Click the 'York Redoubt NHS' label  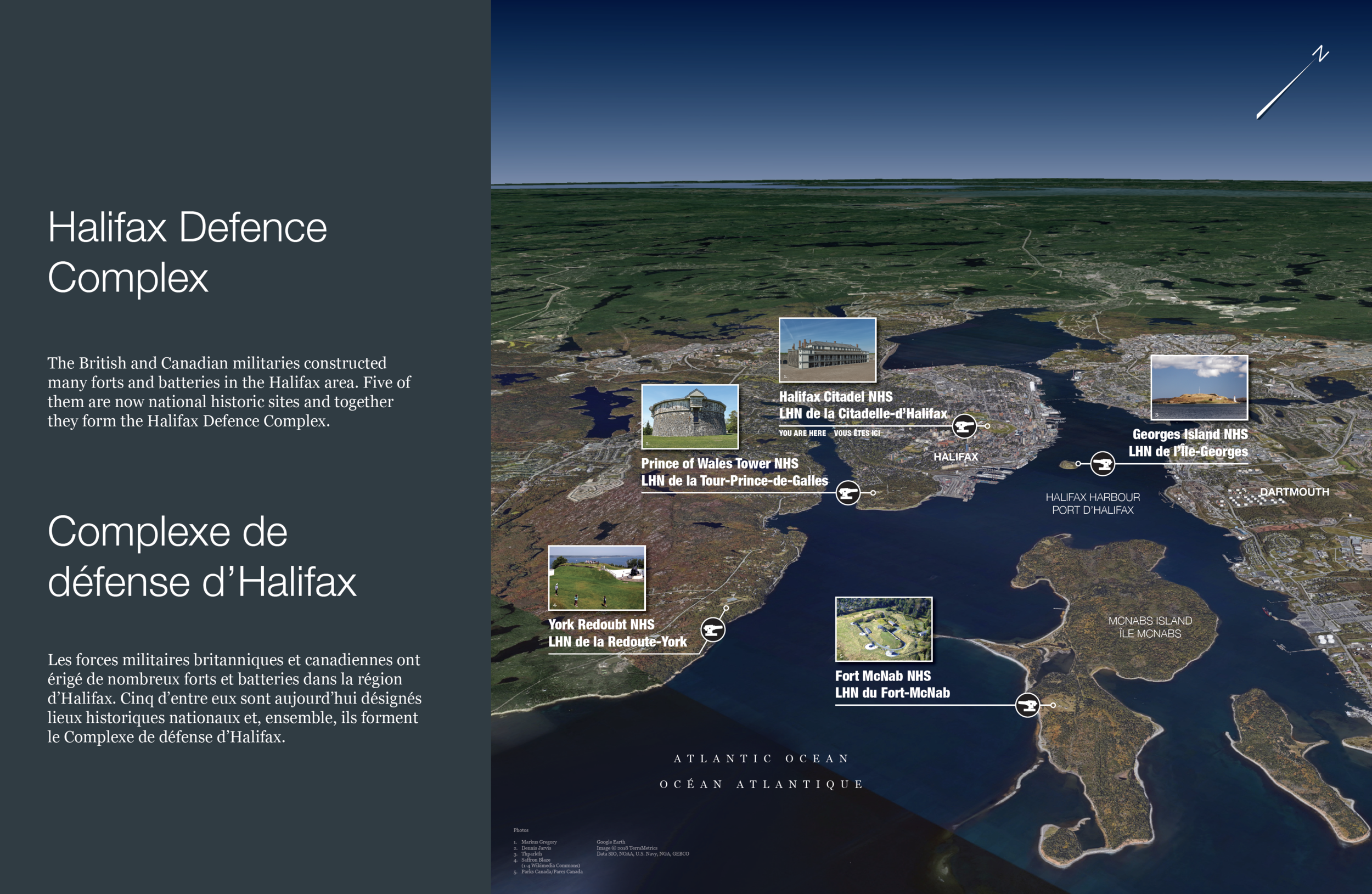coord(601,624)
